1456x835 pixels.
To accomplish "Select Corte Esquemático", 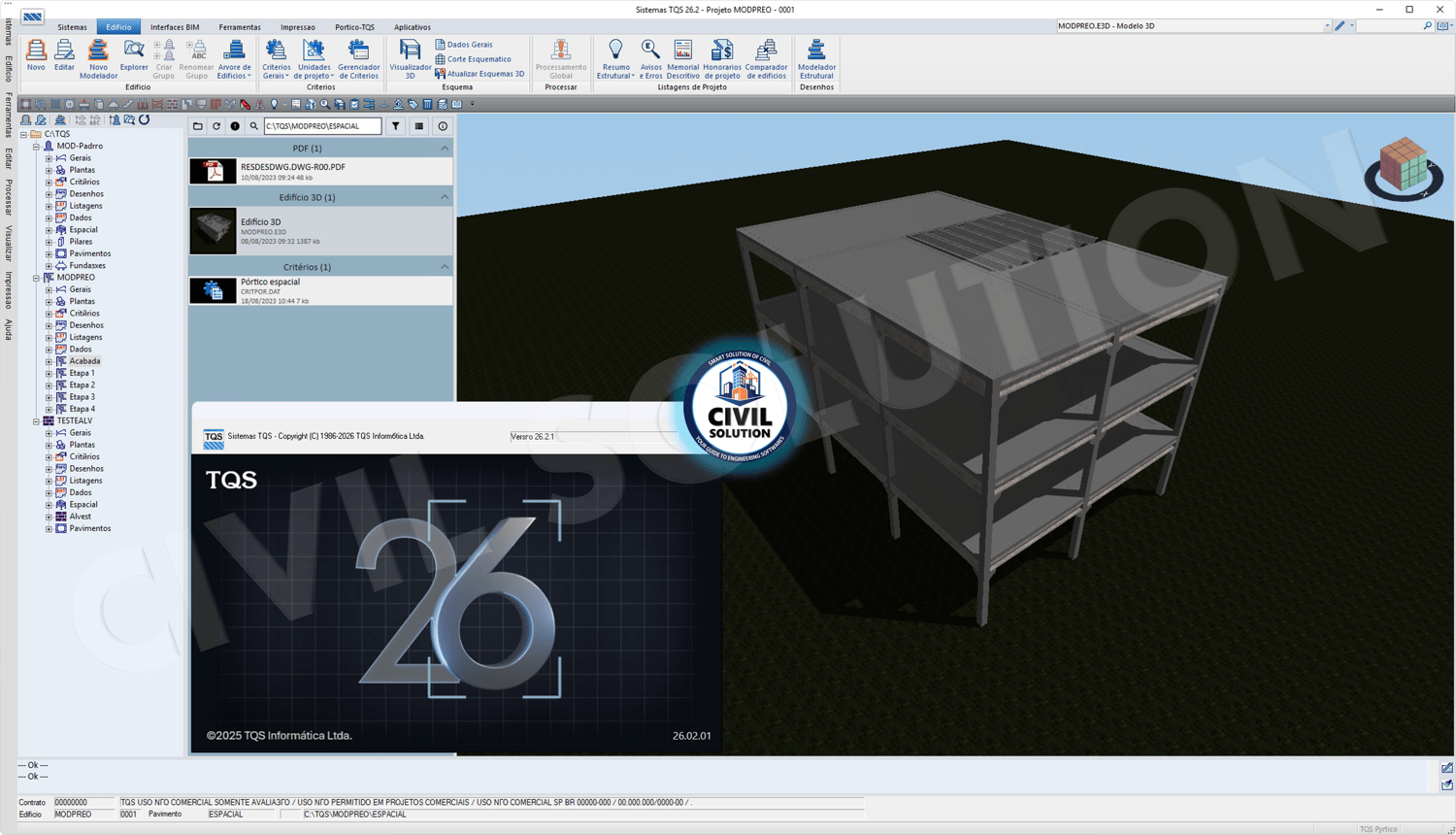I will [473, 59].
